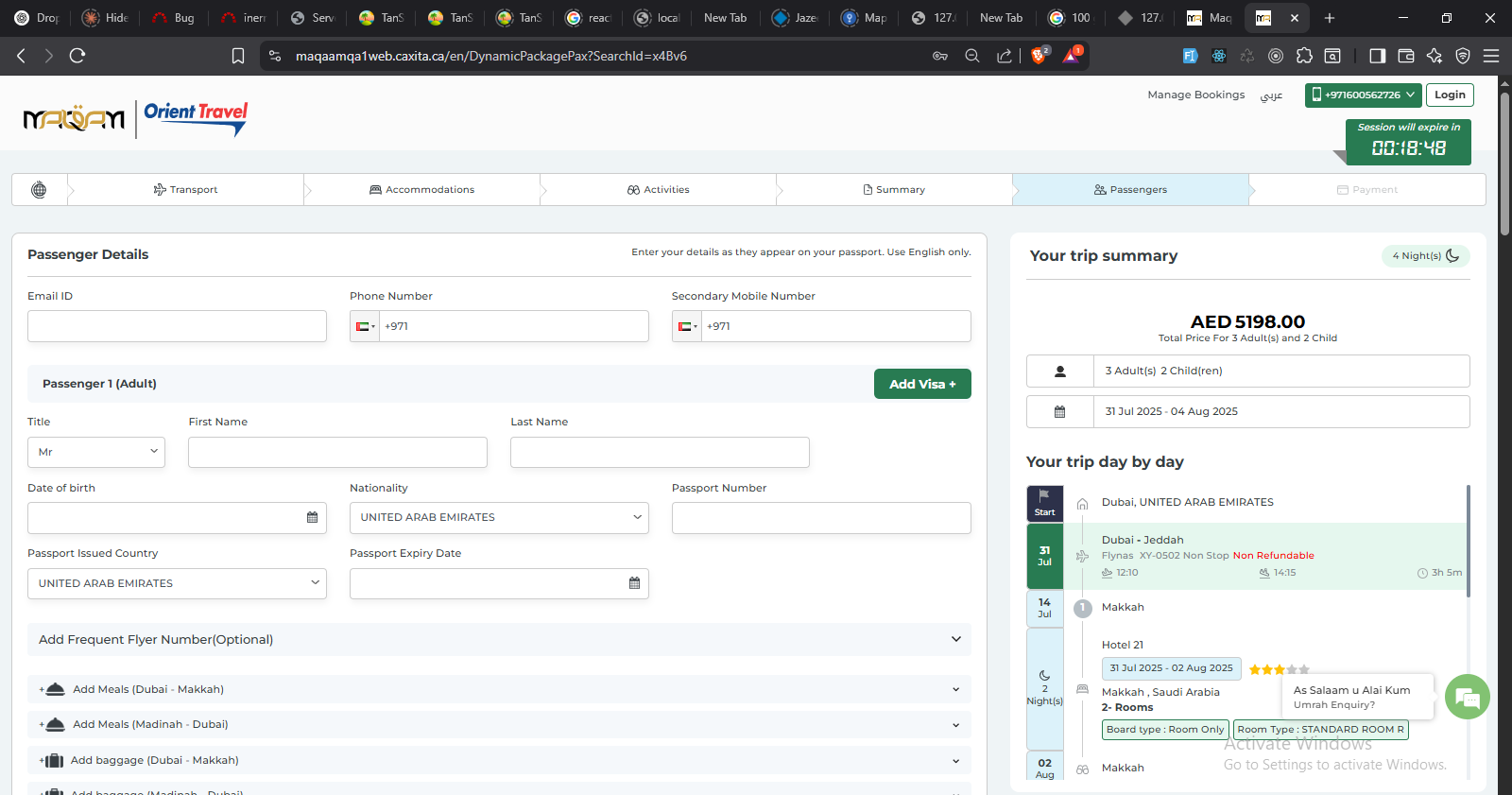Reload the page with the refresh icon
Screen dimensions: 1512x795
click(x=77, y=56)
